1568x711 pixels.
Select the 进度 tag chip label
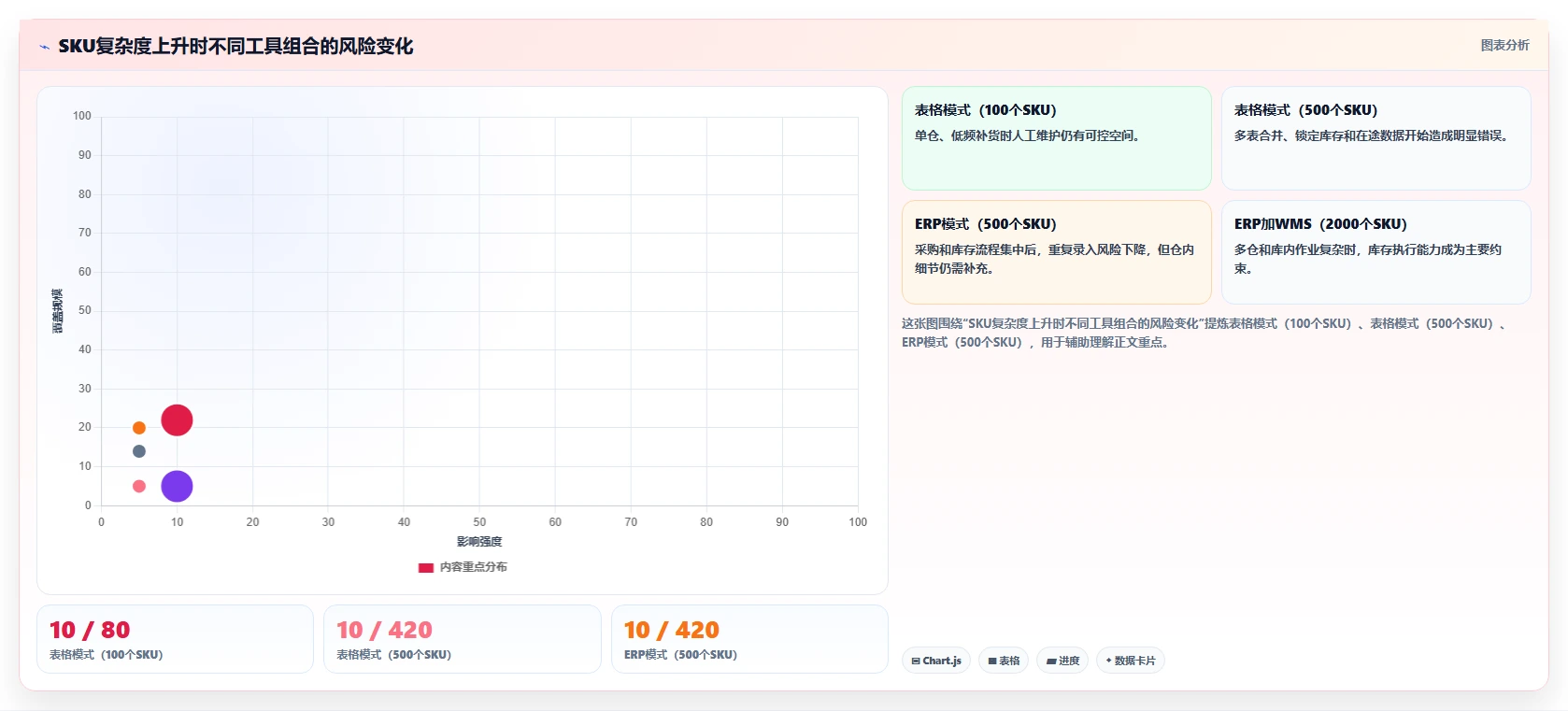click(1069, 661)
